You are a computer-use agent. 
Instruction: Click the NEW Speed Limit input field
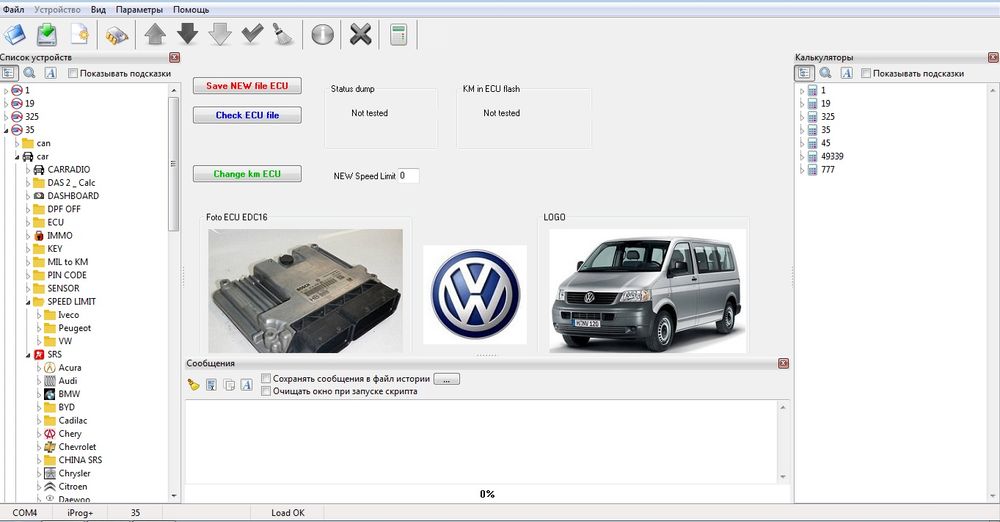click(x=408, y=175)
